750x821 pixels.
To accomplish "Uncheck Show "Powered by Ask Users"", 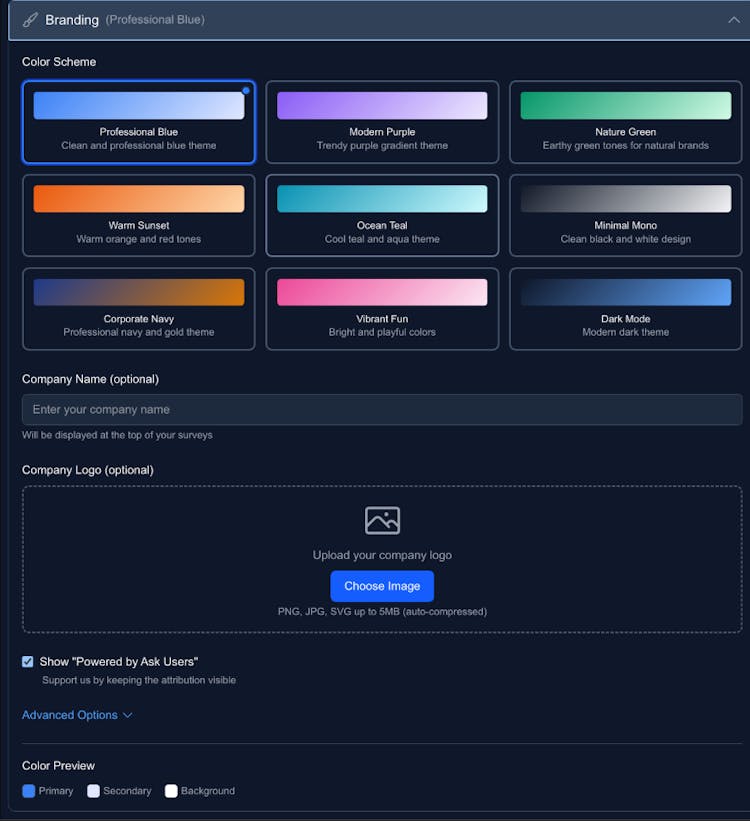I will tap(28, 662).
